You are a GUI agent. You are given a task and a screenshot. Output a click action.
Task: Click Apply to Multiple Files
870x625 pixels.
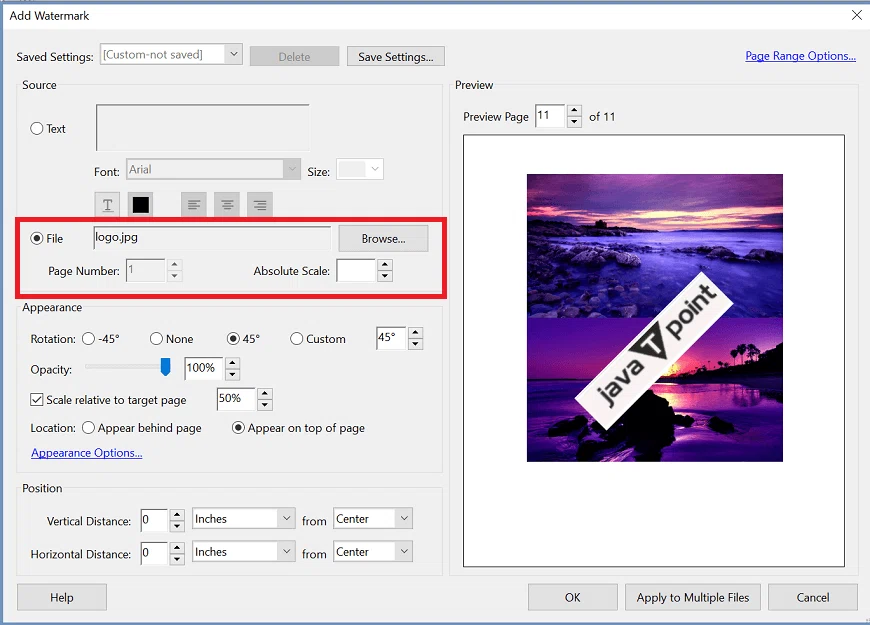[x=692, y=597]
